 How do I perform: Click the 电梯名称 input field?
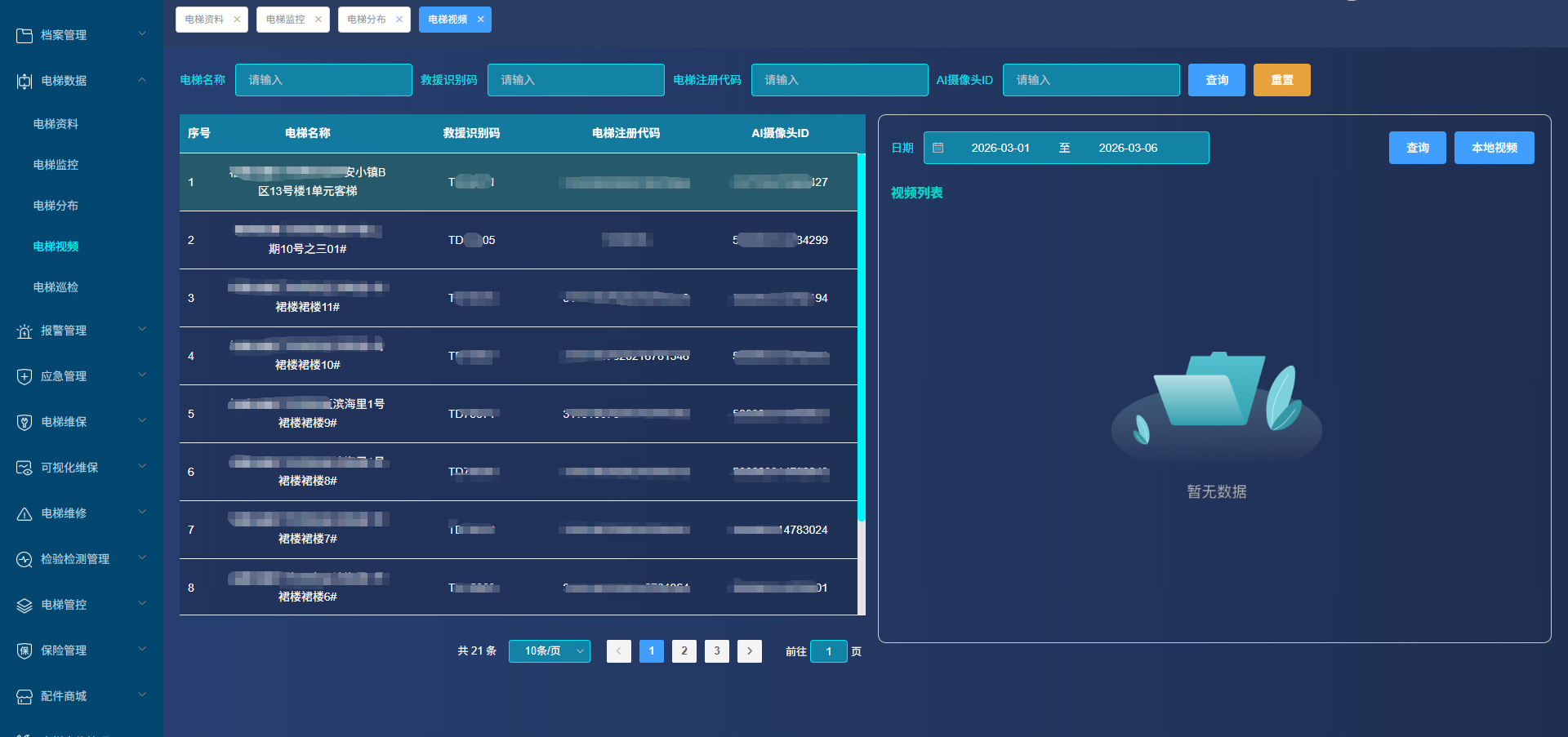[323, 80]
